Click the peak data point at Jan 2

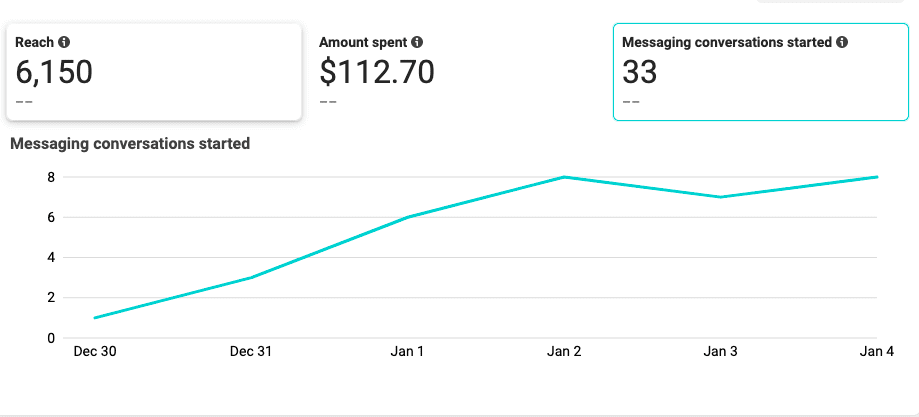coord(564,177)
